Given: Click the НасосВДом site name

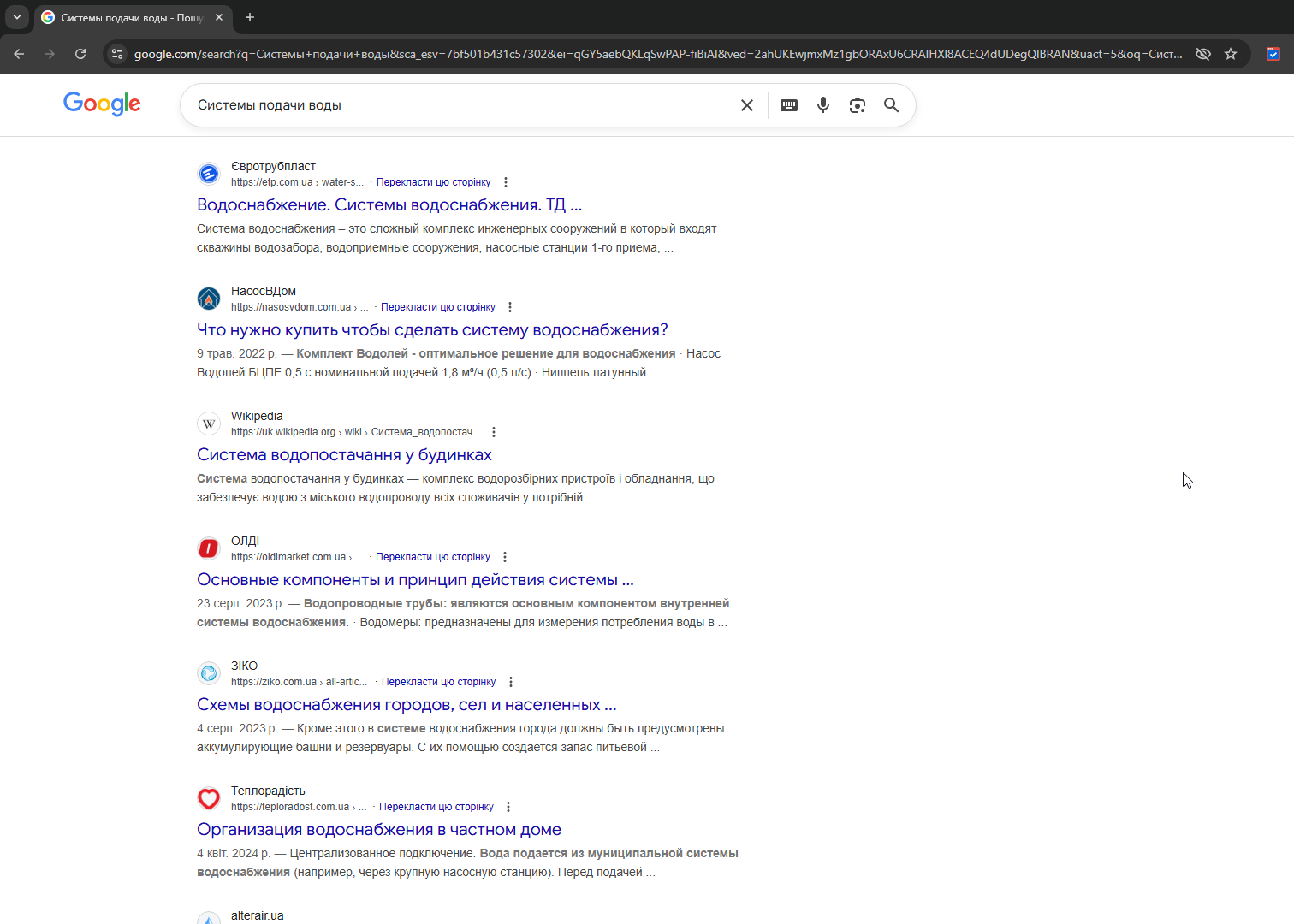Looking at the screenshot, I should pyautogui.click(x=264, y=291).
